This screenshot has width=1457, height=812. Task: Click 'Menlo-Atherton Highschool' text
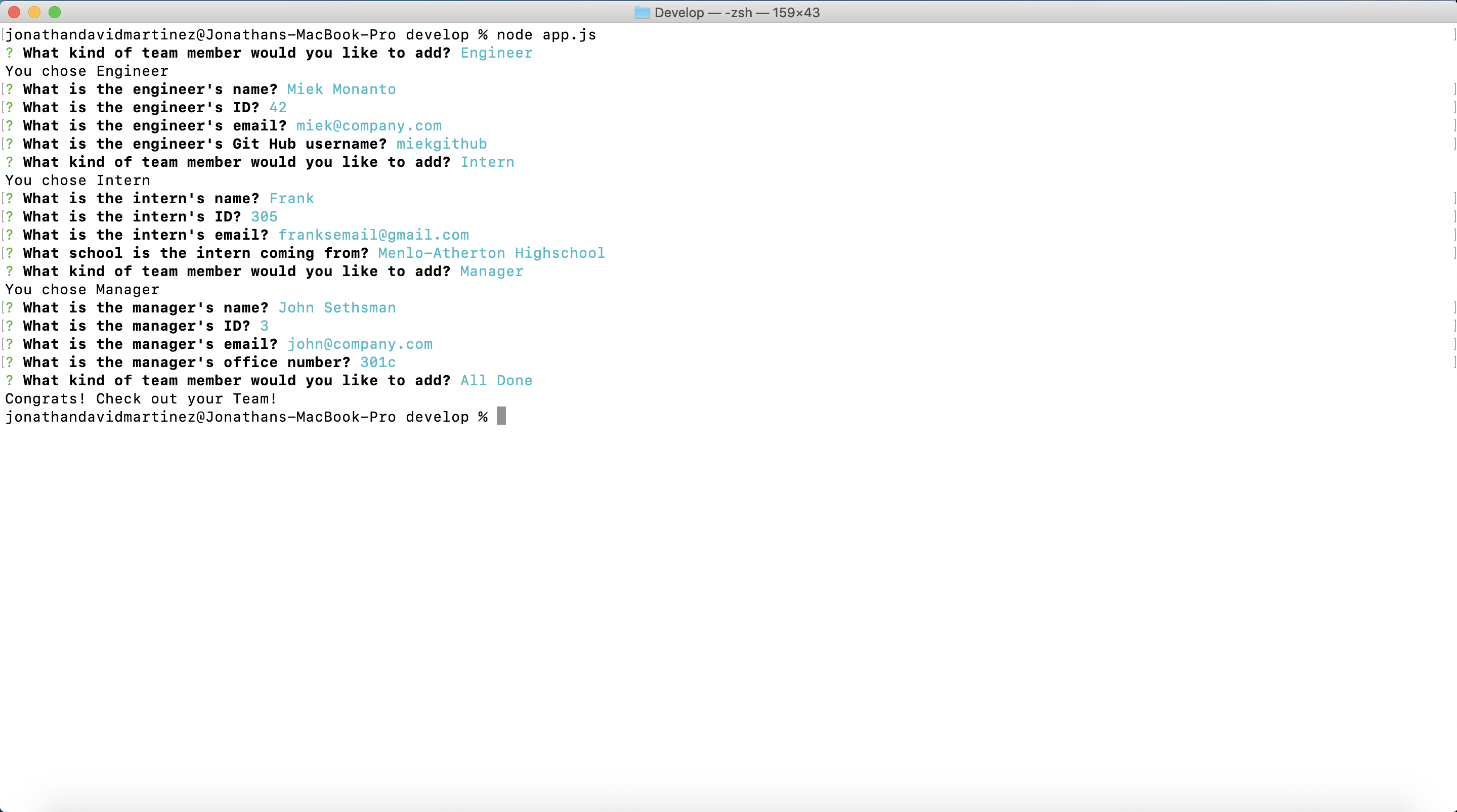(491, 253)
